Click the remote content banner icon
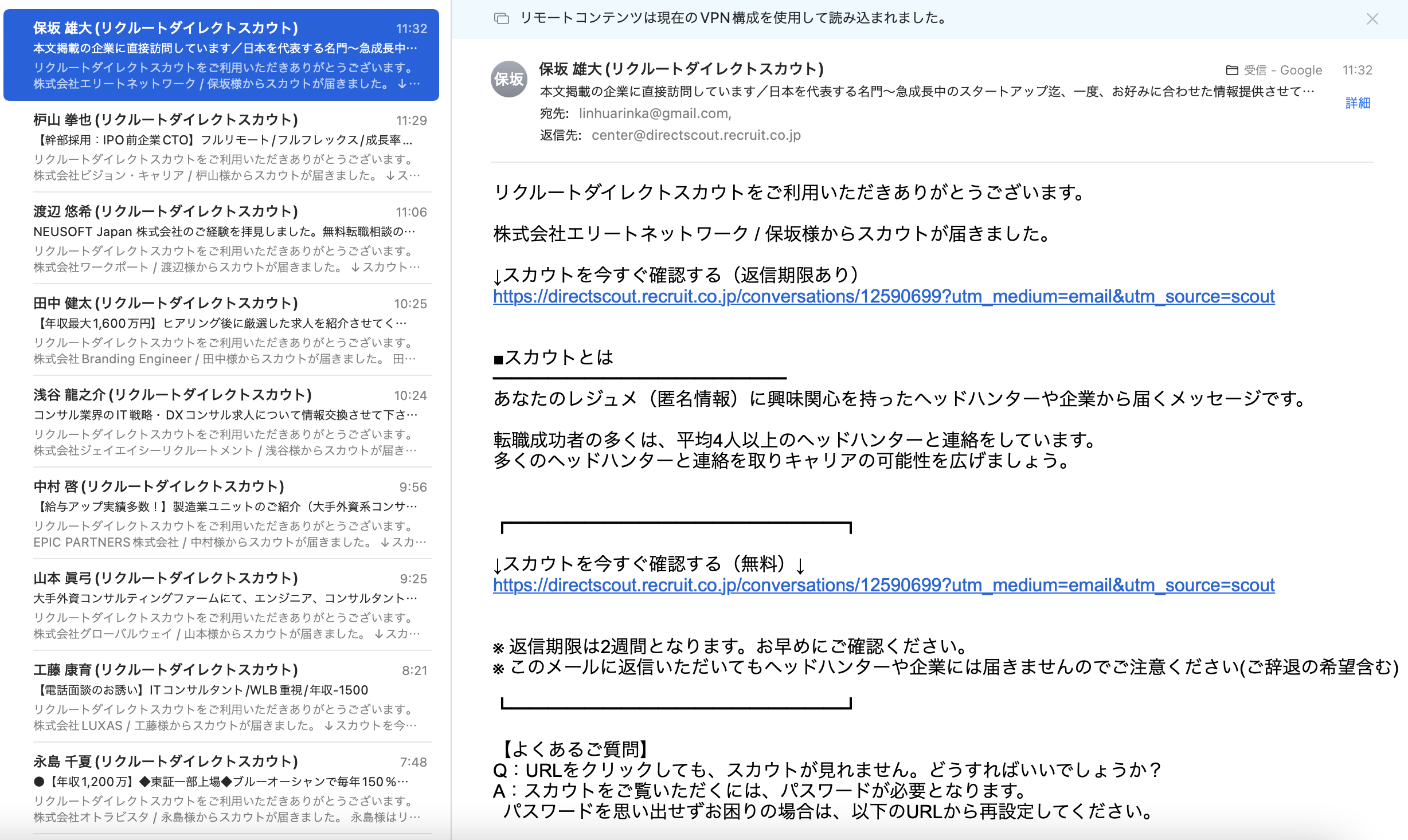 502,18
